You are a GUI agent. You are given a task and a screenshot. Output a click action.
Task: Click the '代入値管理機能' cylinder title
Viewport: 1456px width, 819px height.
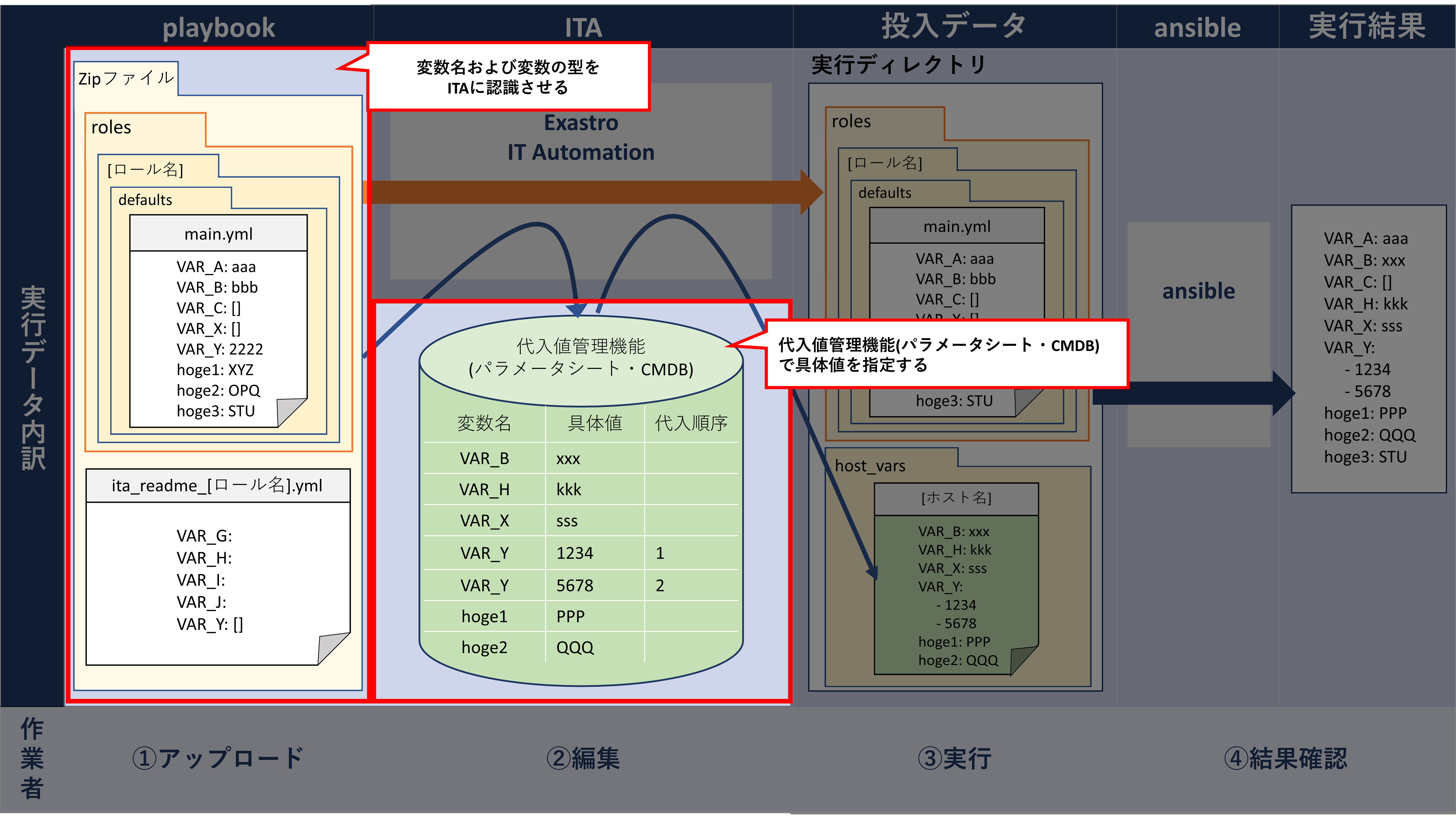[580, 357]
